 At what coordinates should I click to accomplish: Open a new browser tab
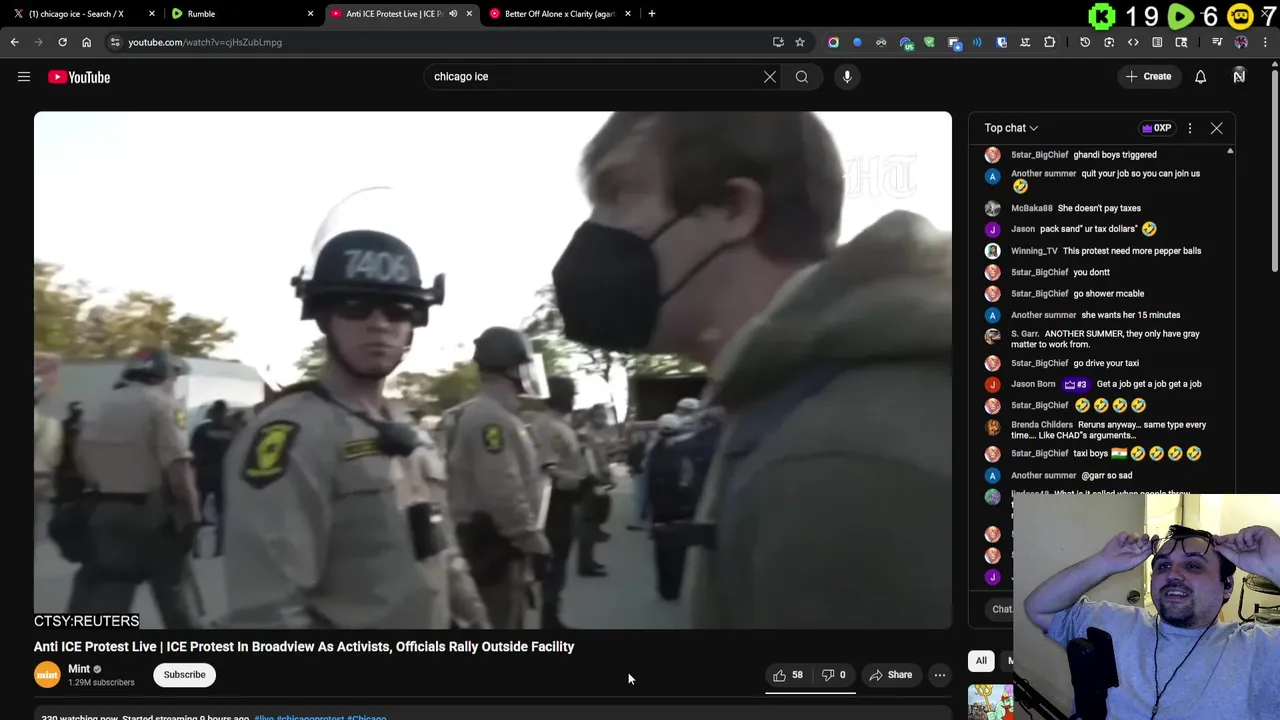pos(652,14)
